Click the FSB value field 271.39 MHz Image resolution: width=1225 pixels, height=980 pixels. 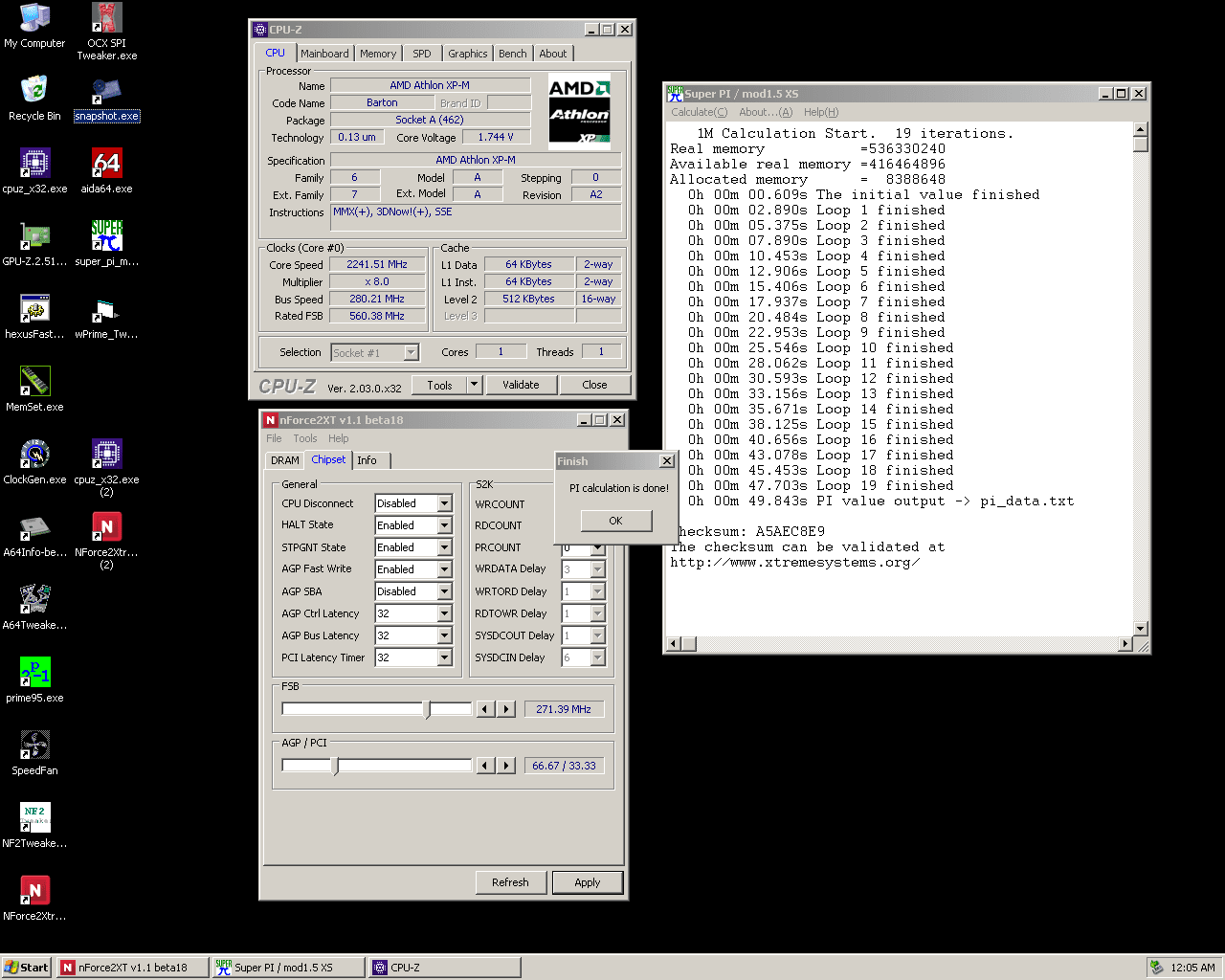(564, 709)
